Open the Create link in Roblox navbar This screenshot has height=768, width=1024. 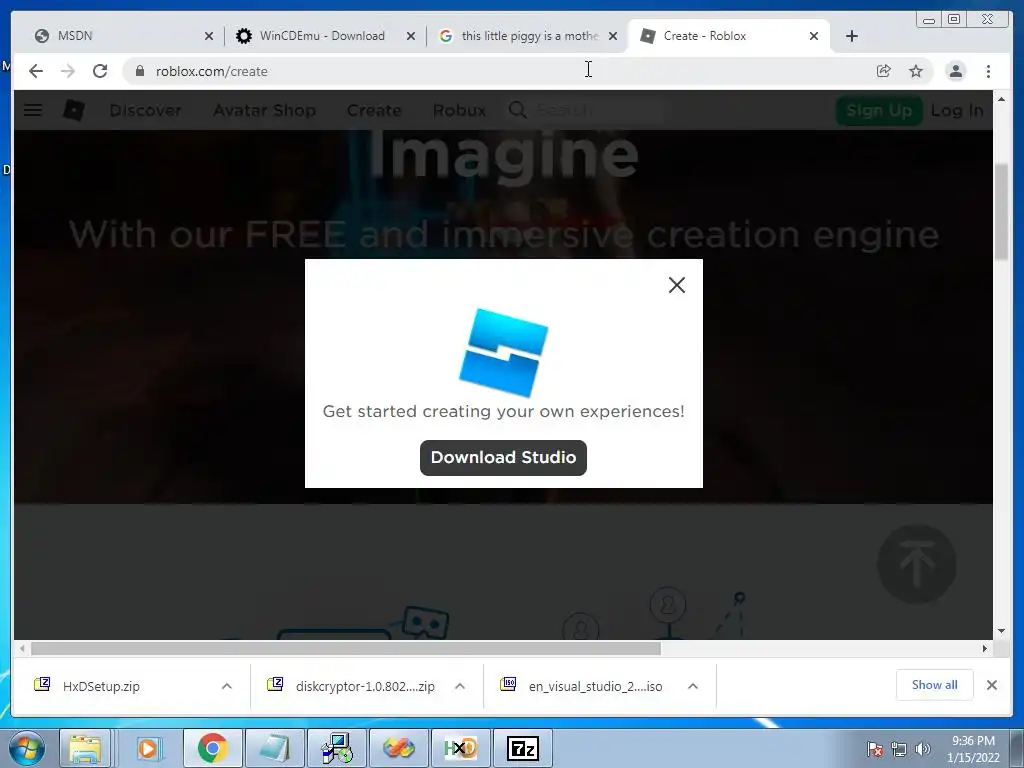(x=374, y=110)
